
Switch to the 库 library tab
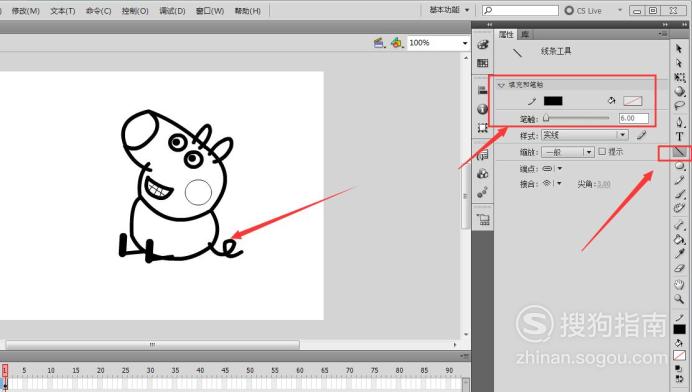click(524, 34)
